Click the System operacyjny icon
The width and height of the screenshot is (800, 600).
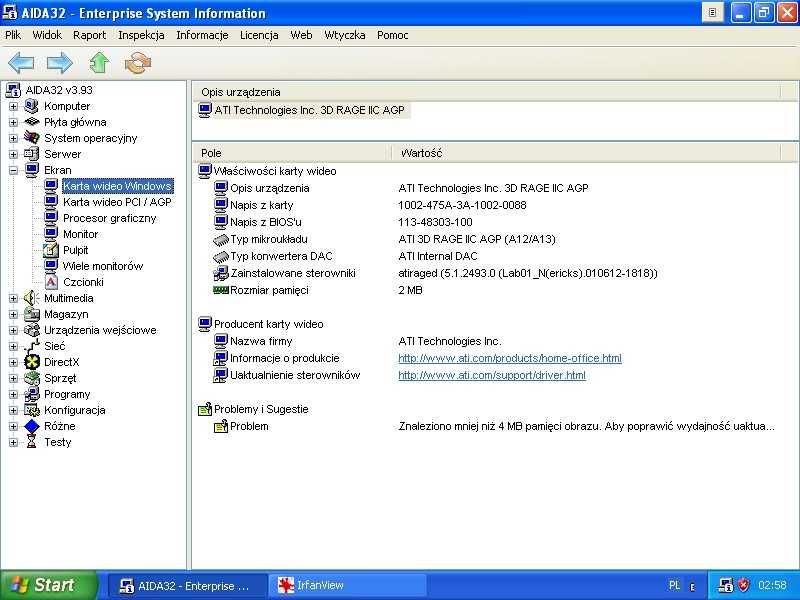click(x=32, y=138)
